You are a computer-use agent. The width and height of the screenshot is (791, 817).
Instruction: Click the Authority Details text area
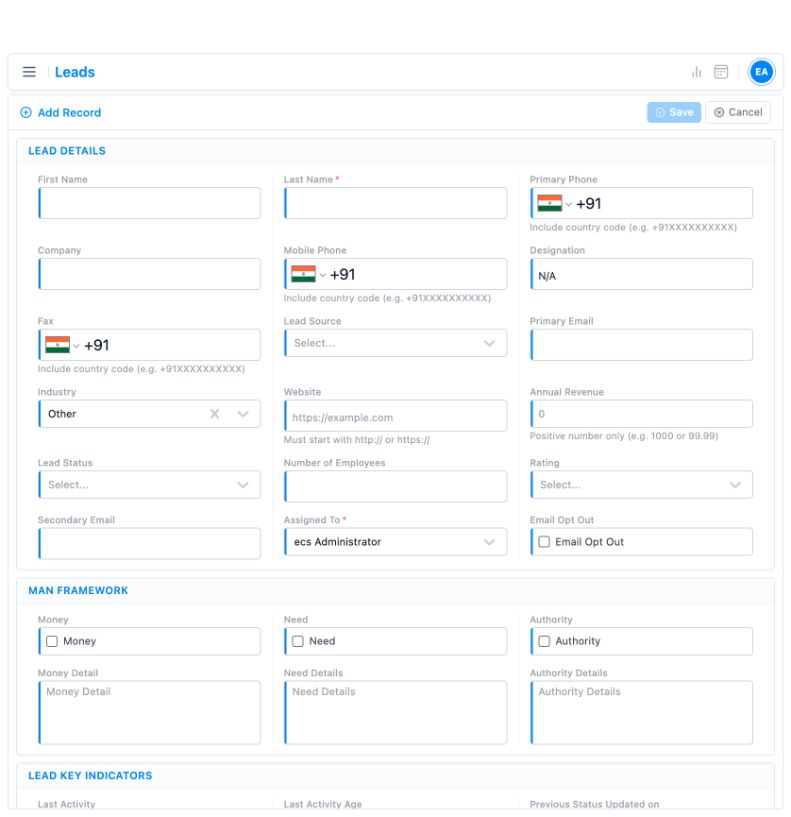click(641, 712)
